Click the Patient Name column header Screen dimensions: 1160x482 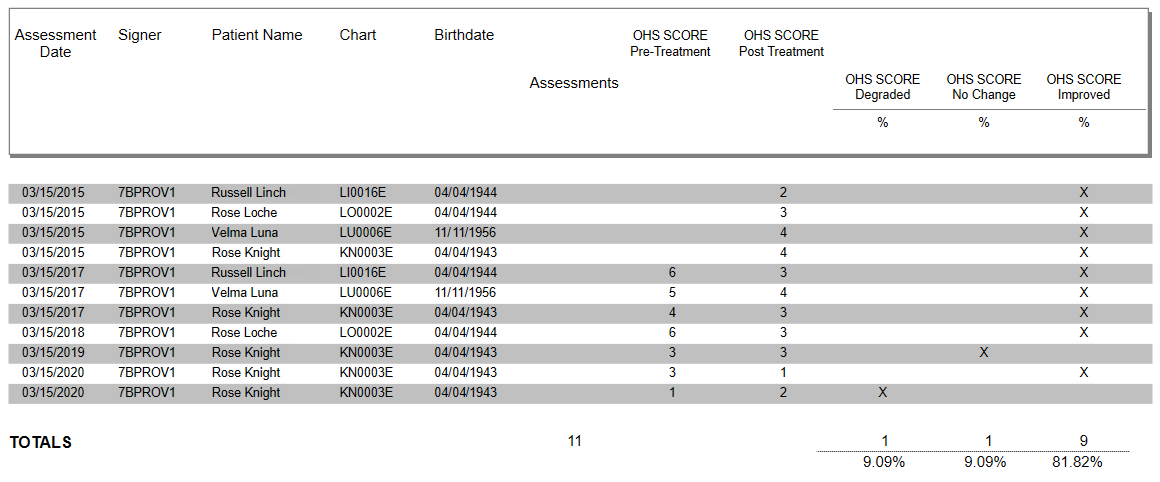tap(257, 35)
